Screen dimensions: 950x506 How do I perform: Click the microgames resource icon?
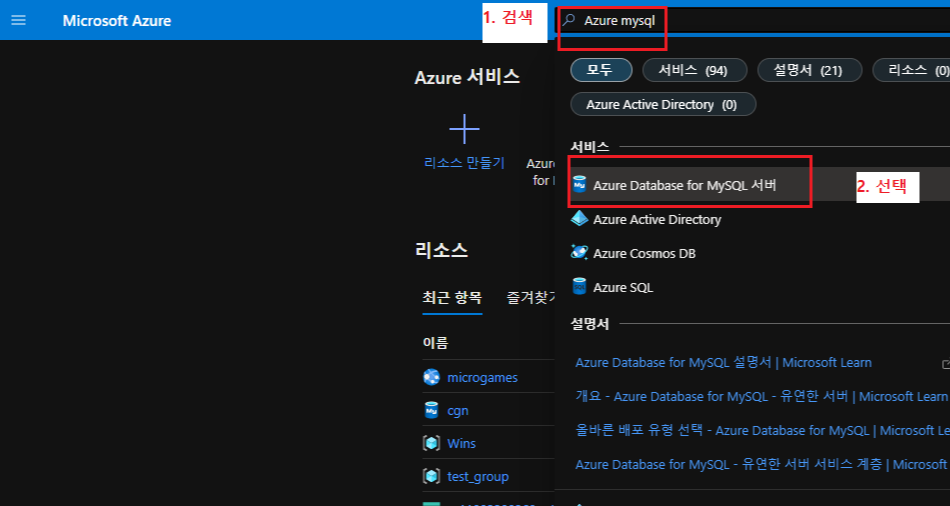tap(431, 377)
